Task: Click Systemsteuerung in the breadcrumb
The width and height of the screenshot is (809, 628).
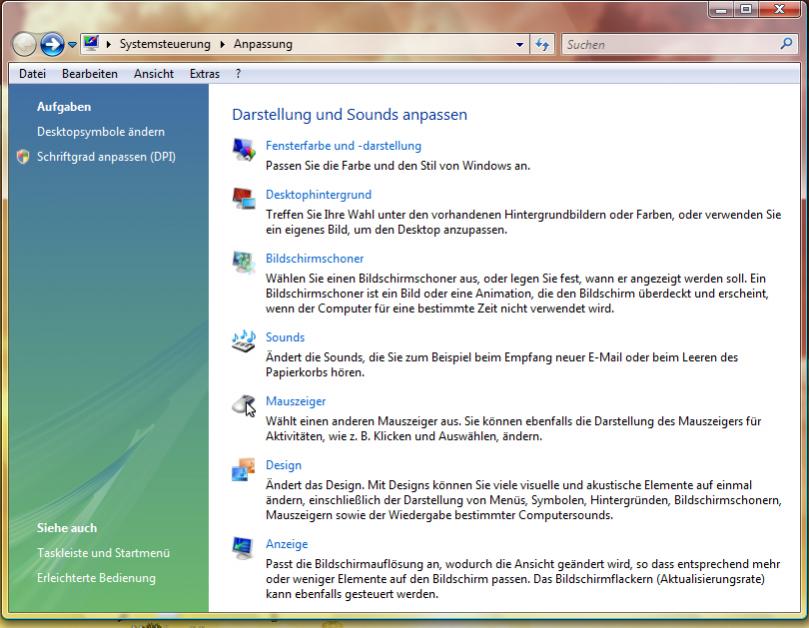Action: [165, 44]
